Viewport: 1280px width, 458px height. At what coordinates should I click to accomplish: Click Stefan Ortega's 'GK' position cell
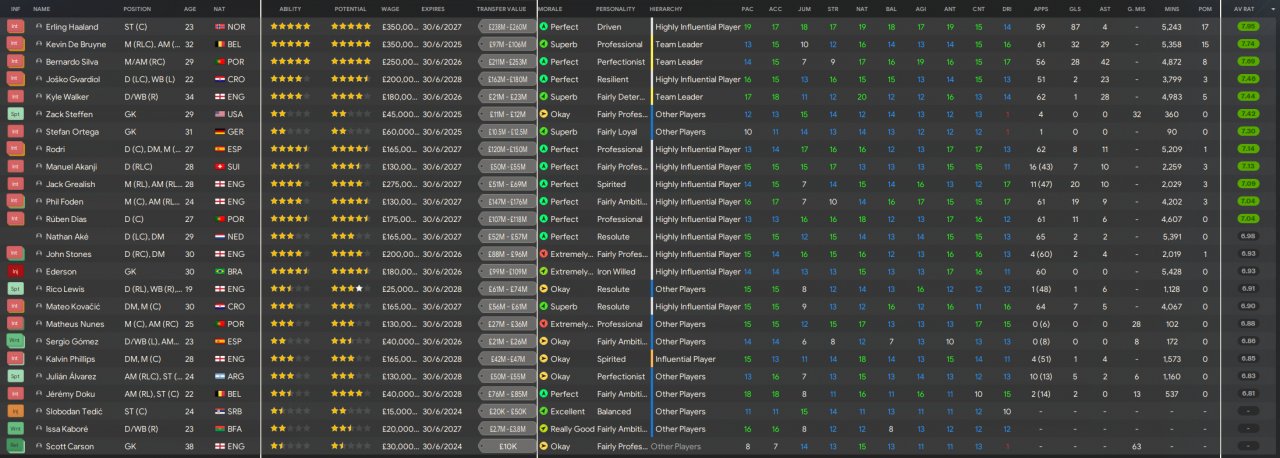point(128,132)
